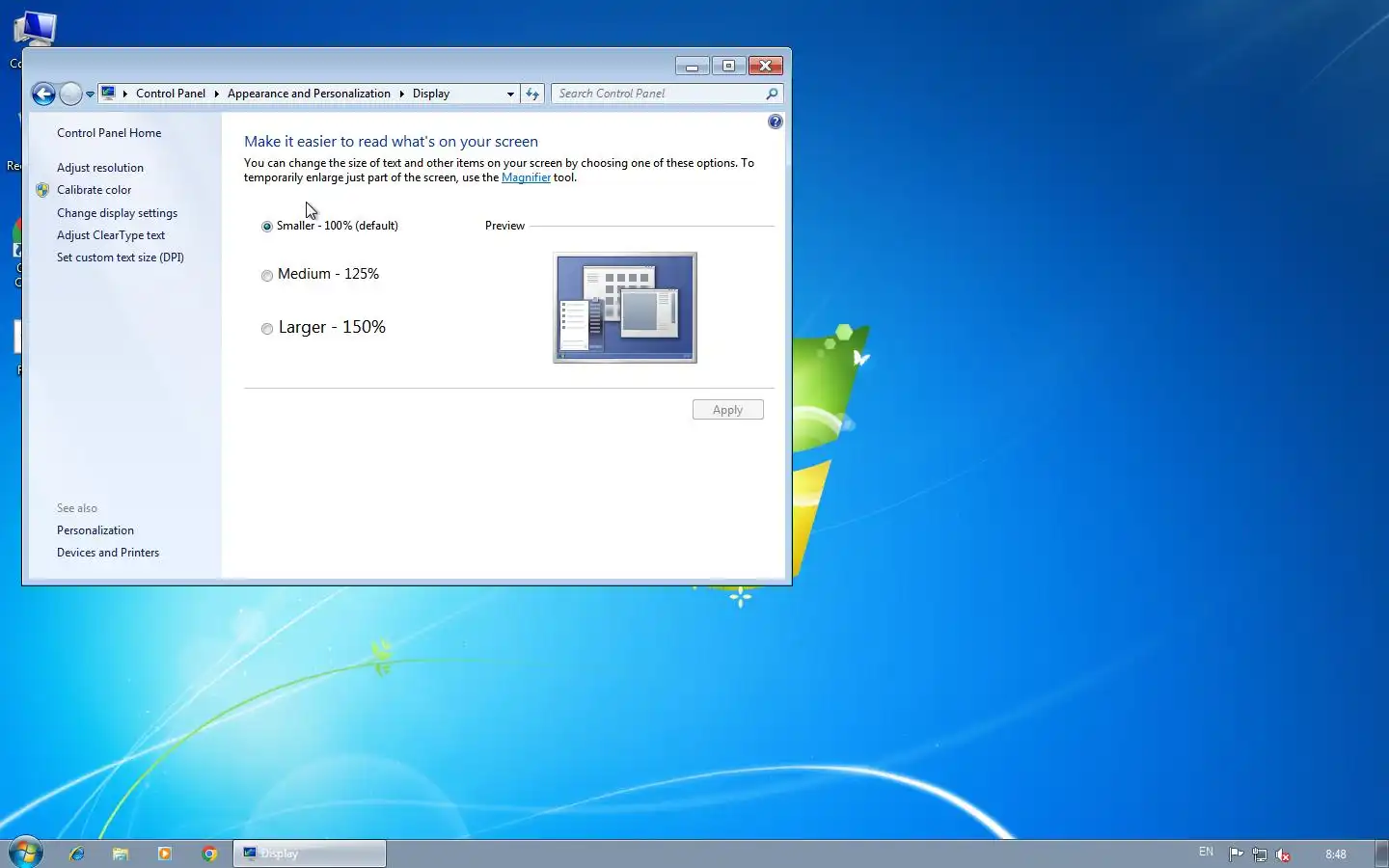Open the Windows Start orb

pos(25,853)
